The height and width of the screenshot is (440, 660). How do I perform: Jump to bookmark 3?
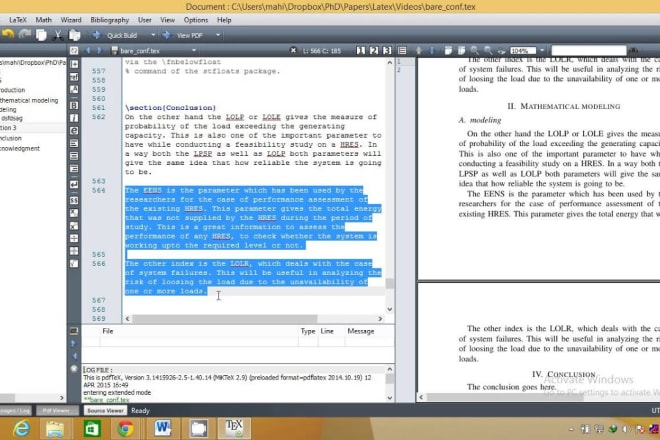point(387,51)
